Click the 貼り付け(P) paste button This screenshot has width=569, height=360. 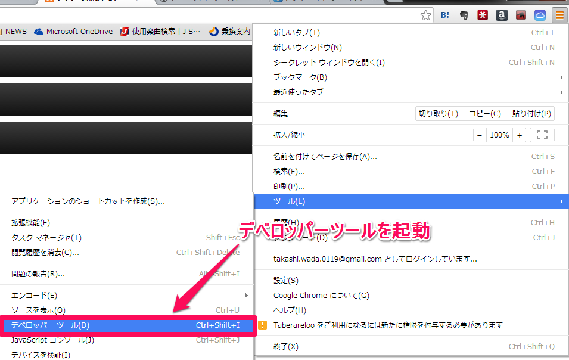pos(531,114)
